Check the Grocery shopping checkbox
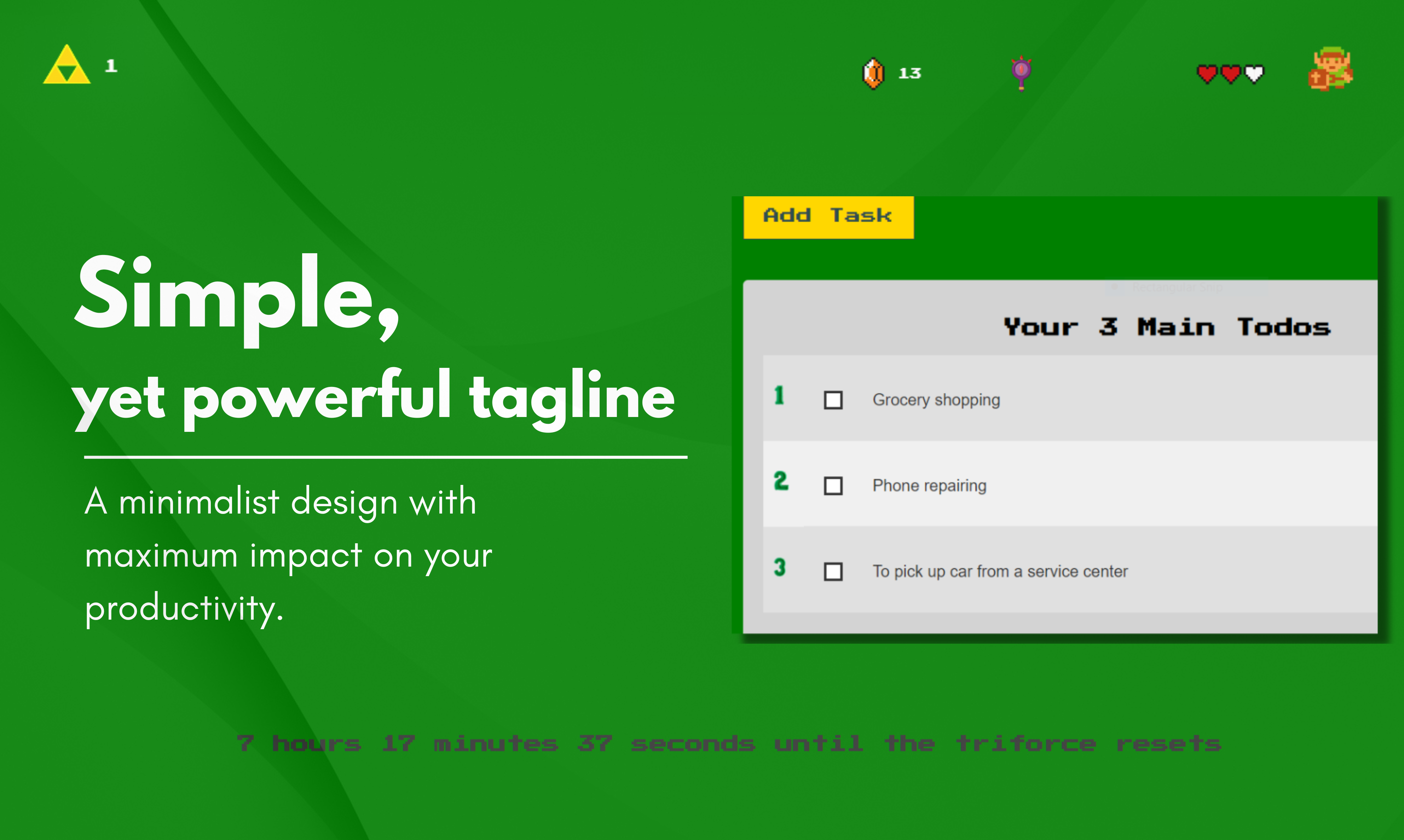1404x840 pixels. pos(833,400)
